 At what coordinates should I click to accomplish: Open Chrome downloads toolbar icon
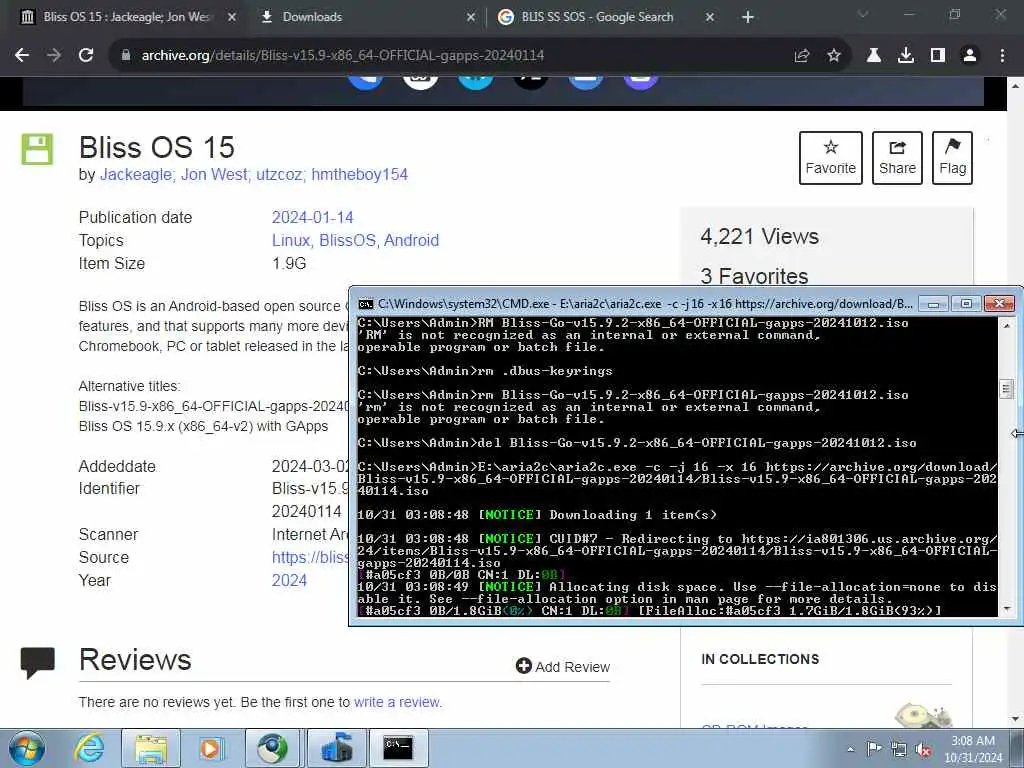(906, 56)
